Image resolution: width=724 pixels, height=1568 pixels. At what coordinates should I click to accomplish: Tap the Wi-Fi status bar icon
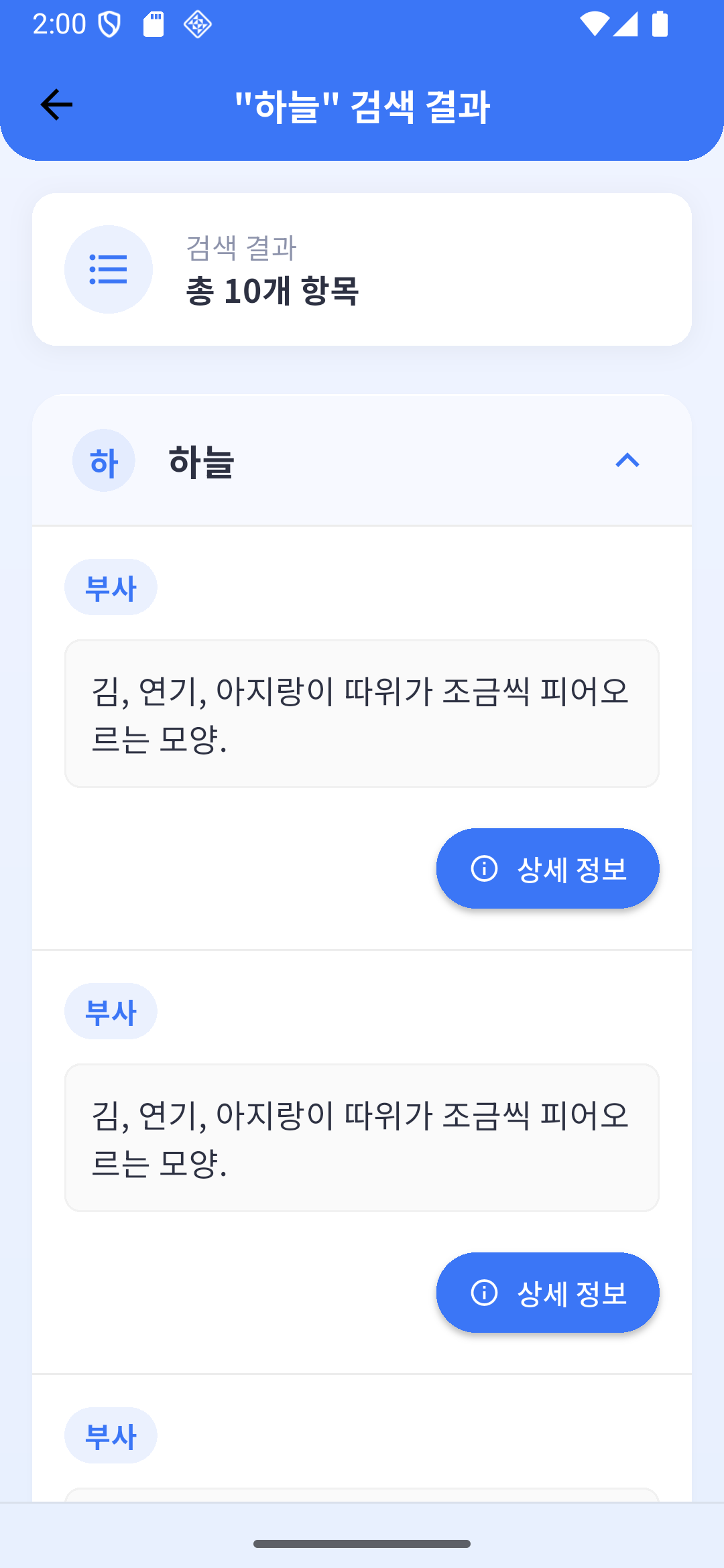(594, 24)
